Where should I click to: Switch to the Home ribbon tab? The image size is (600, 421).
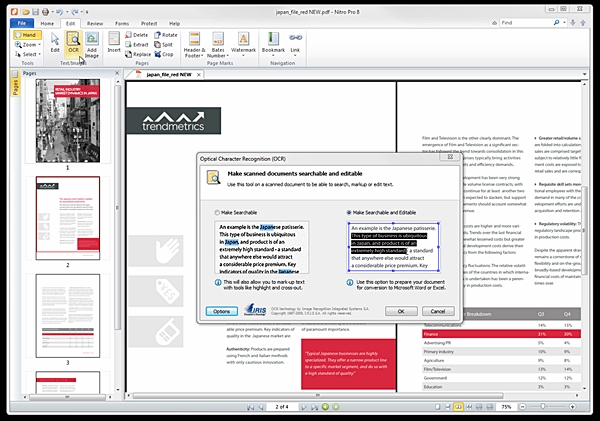point(47,23)
